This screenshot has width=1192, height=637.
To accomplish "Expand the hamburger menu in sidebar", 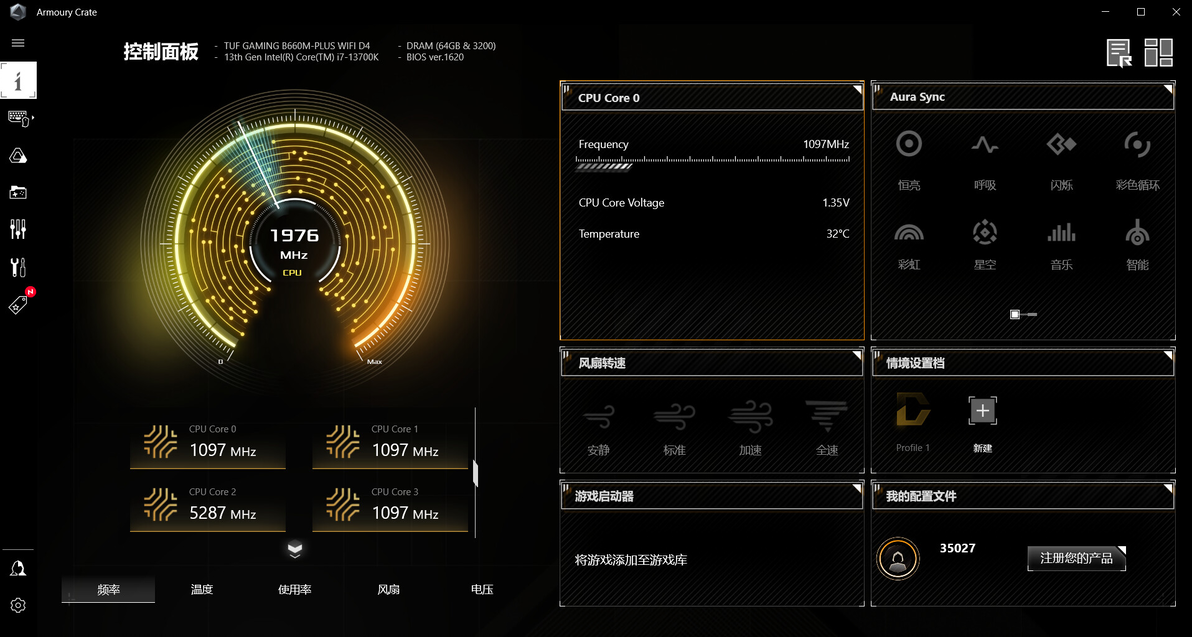I will click(18, 43).
